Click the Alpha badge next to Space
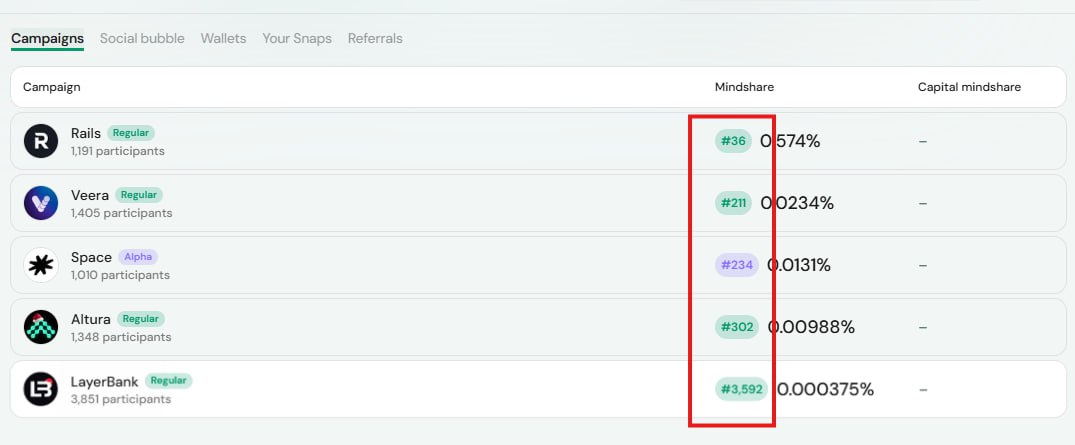 pyautogui.click(x=138, y=257)
